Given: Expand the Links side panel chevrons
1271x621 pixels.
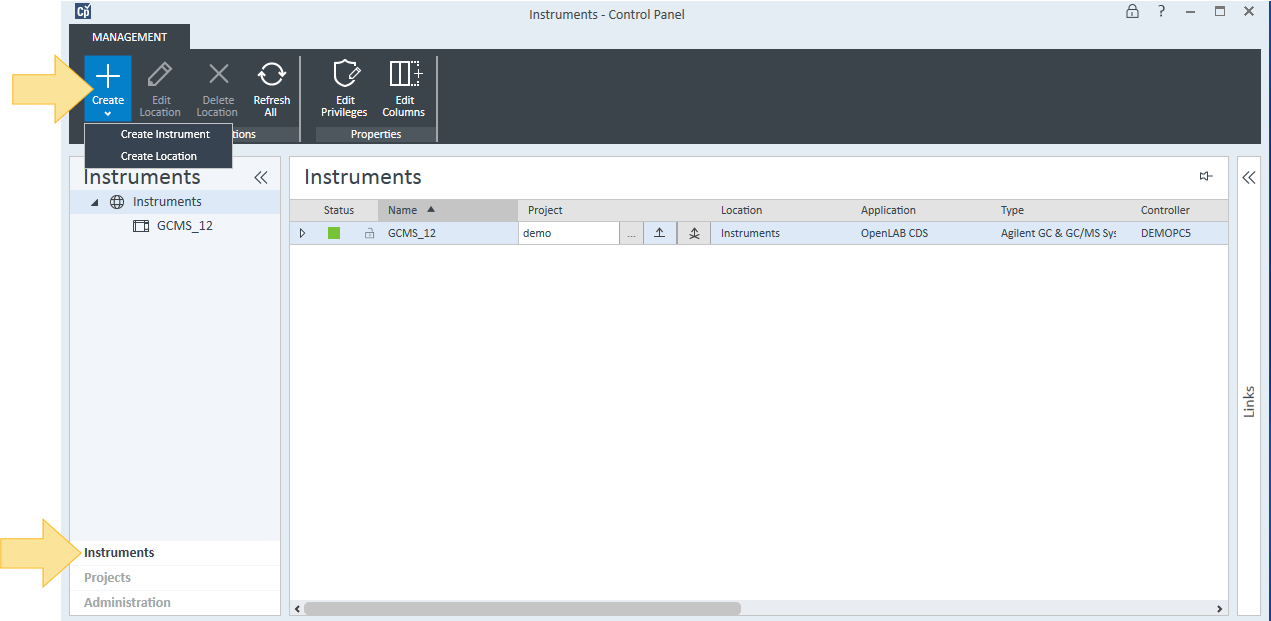Looking at the screenshot, I should [x=1249, y=177].
